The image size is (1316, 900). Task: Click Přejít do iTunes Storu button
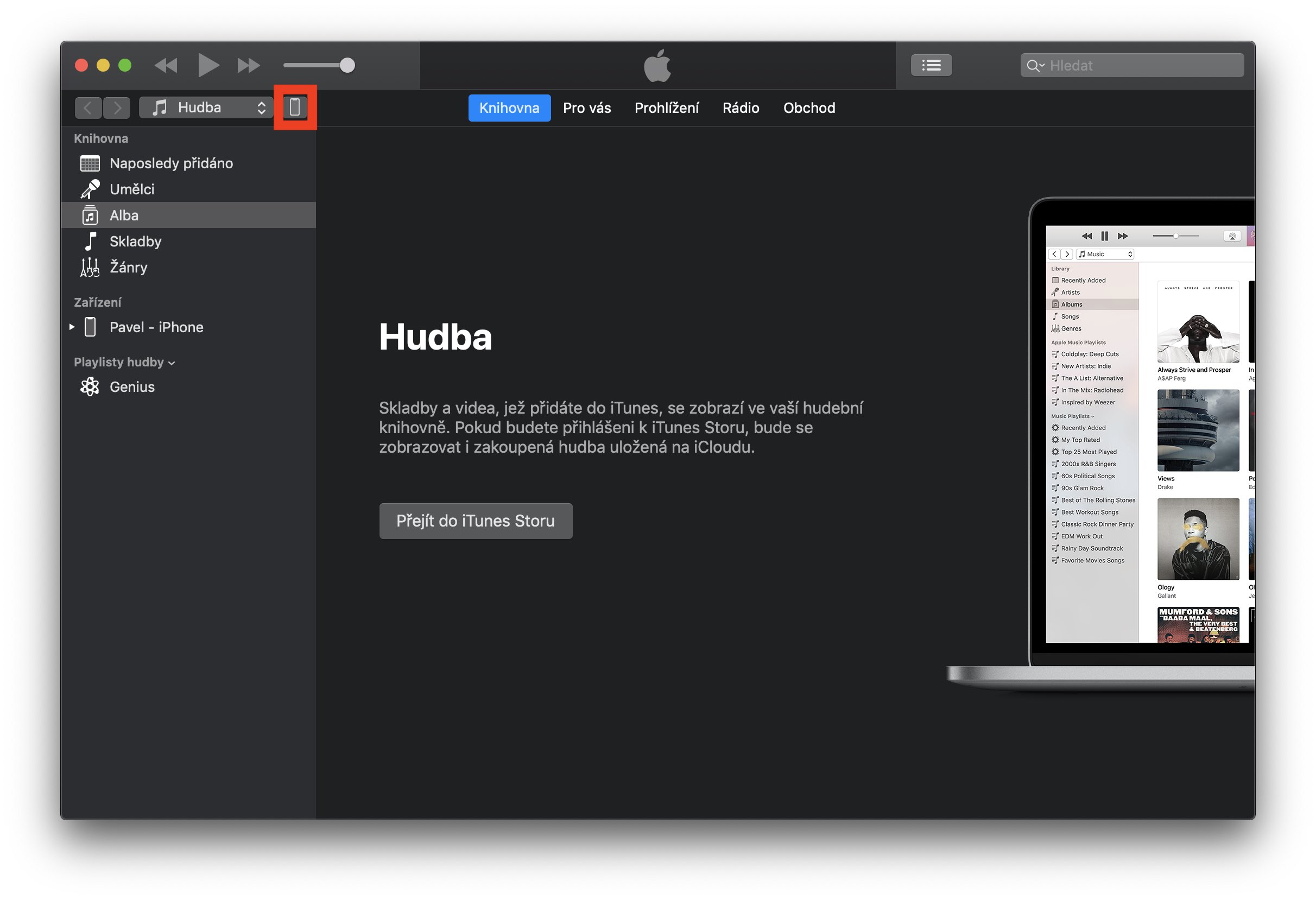(x=476, y=521)
